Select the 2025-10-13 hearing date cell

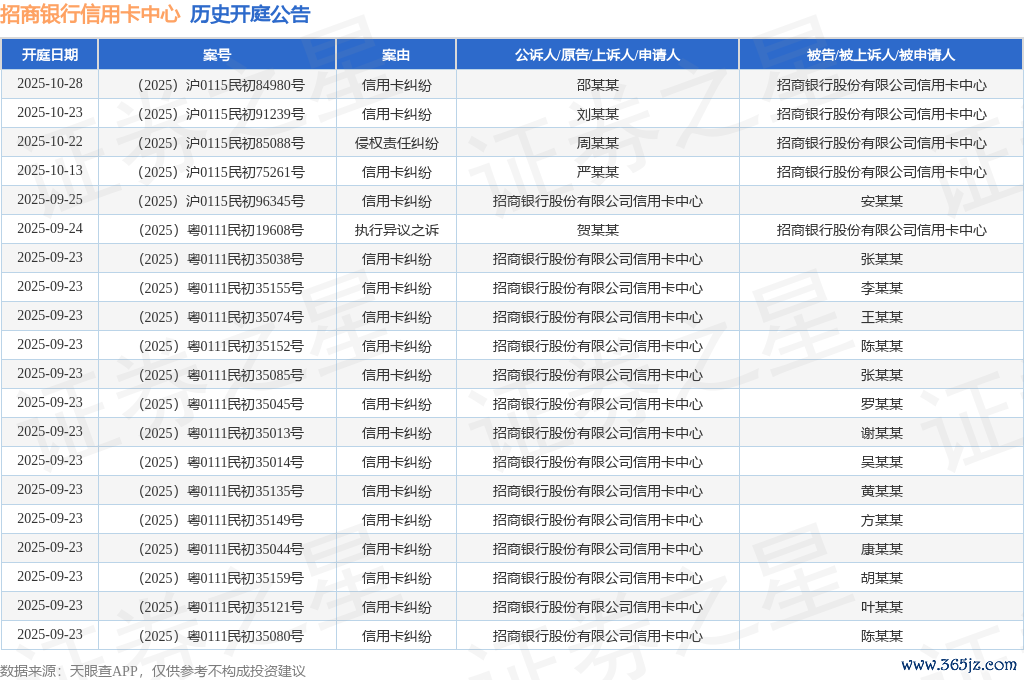pyautogui.click(x=50, y=171)
